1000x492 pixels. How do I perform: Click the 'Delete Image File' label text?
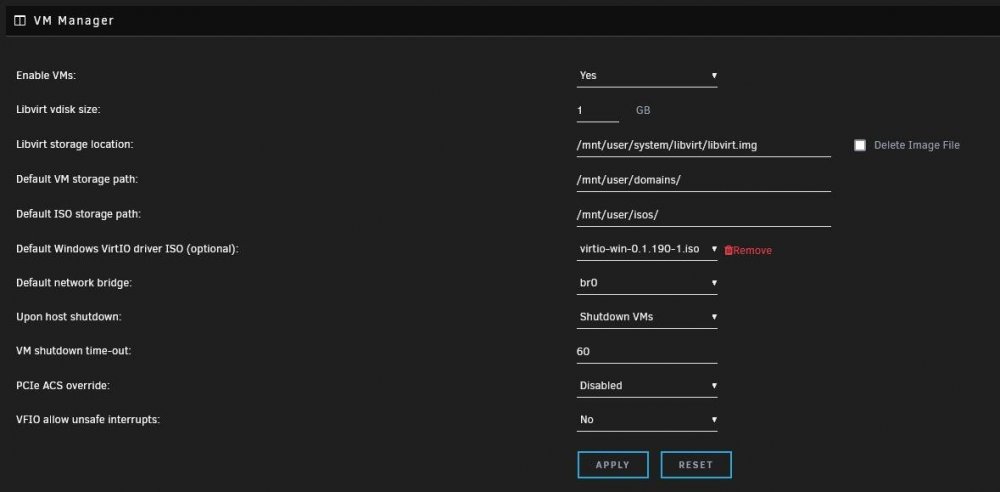tap(916, 145)
